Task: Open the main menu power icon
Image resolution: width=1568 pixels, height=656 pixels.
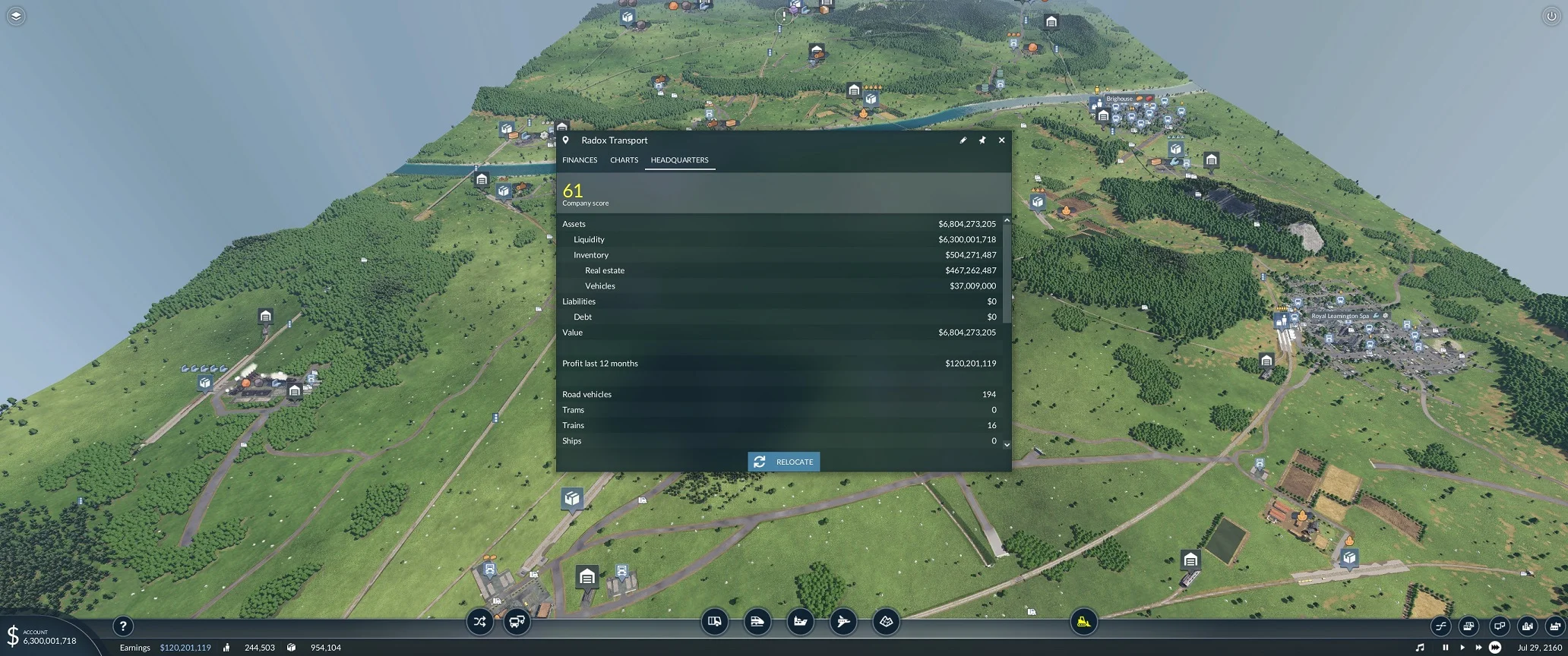Action: point(1551,16)
